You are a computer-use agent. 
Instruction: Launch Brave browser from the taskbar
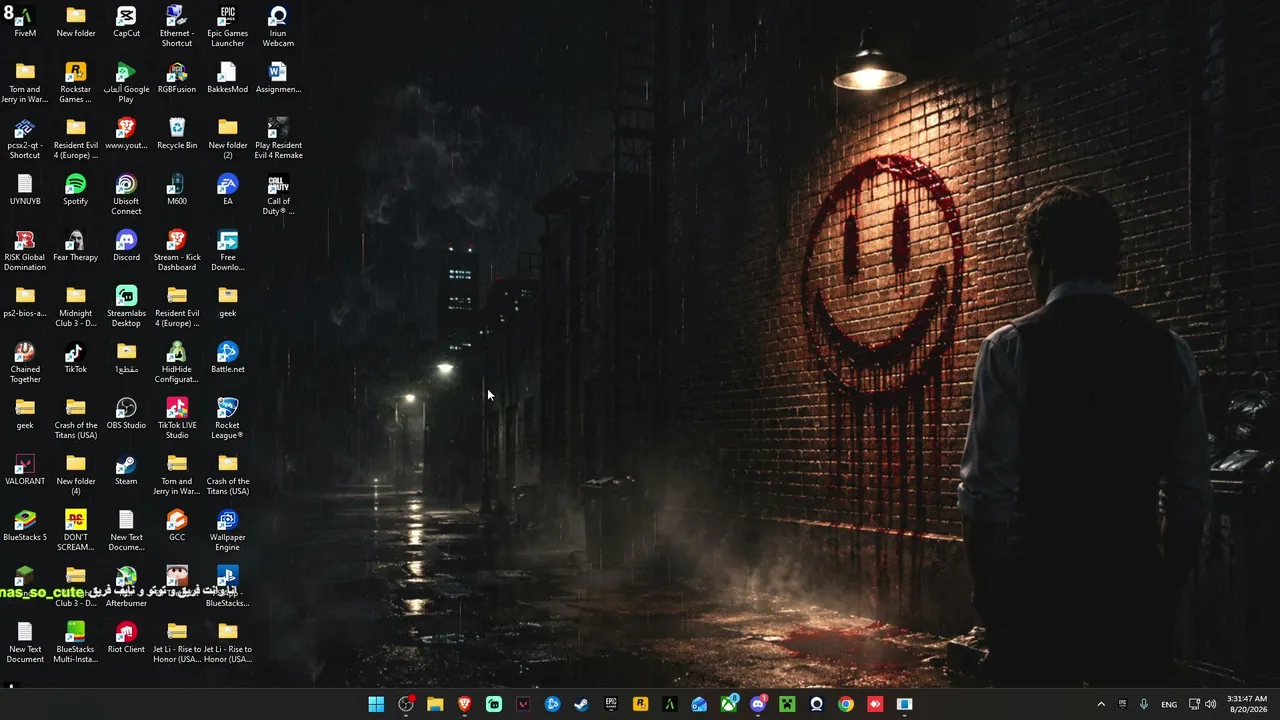464,704
